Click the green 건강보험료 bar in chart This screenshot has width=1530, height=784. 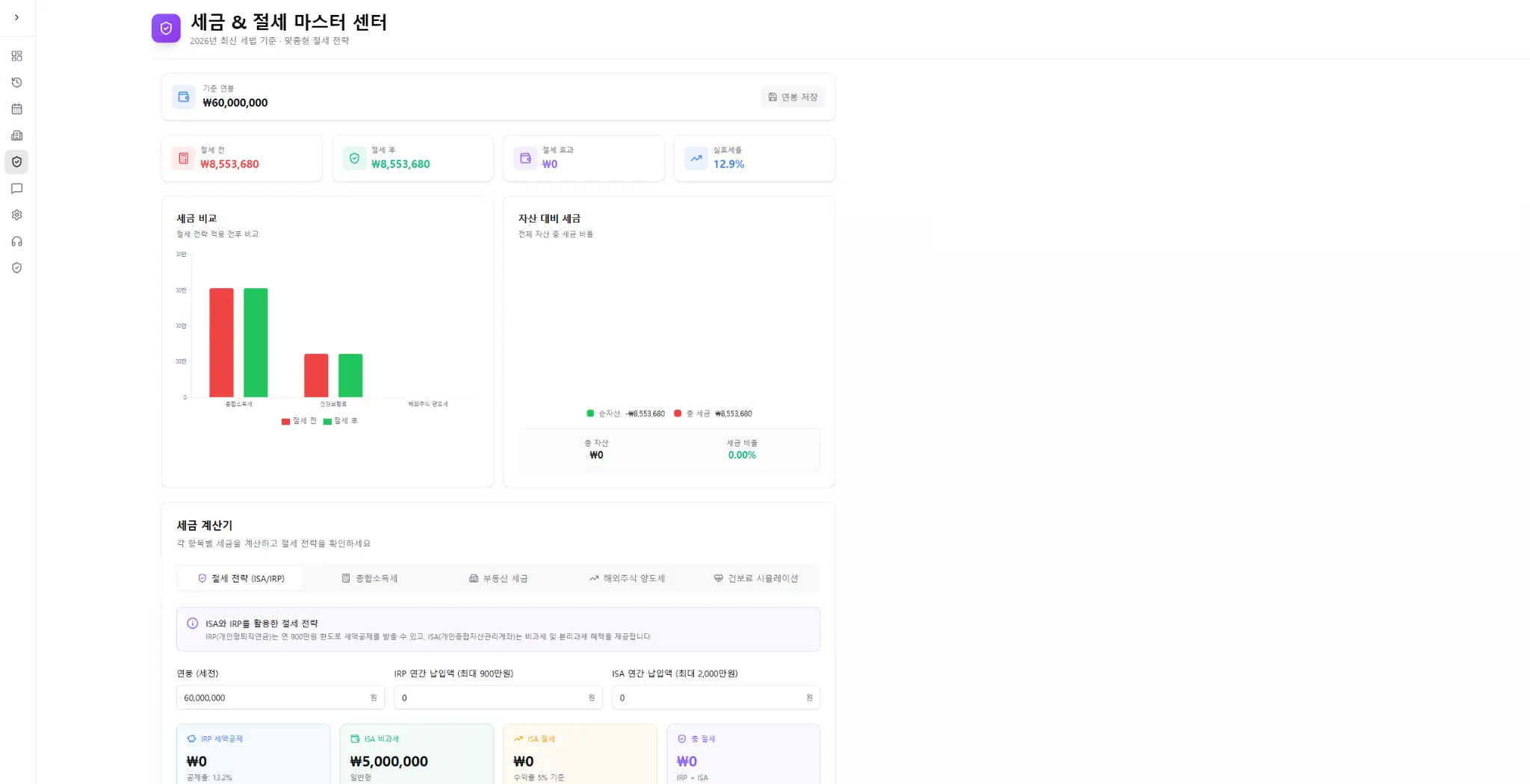coord(350,376)
